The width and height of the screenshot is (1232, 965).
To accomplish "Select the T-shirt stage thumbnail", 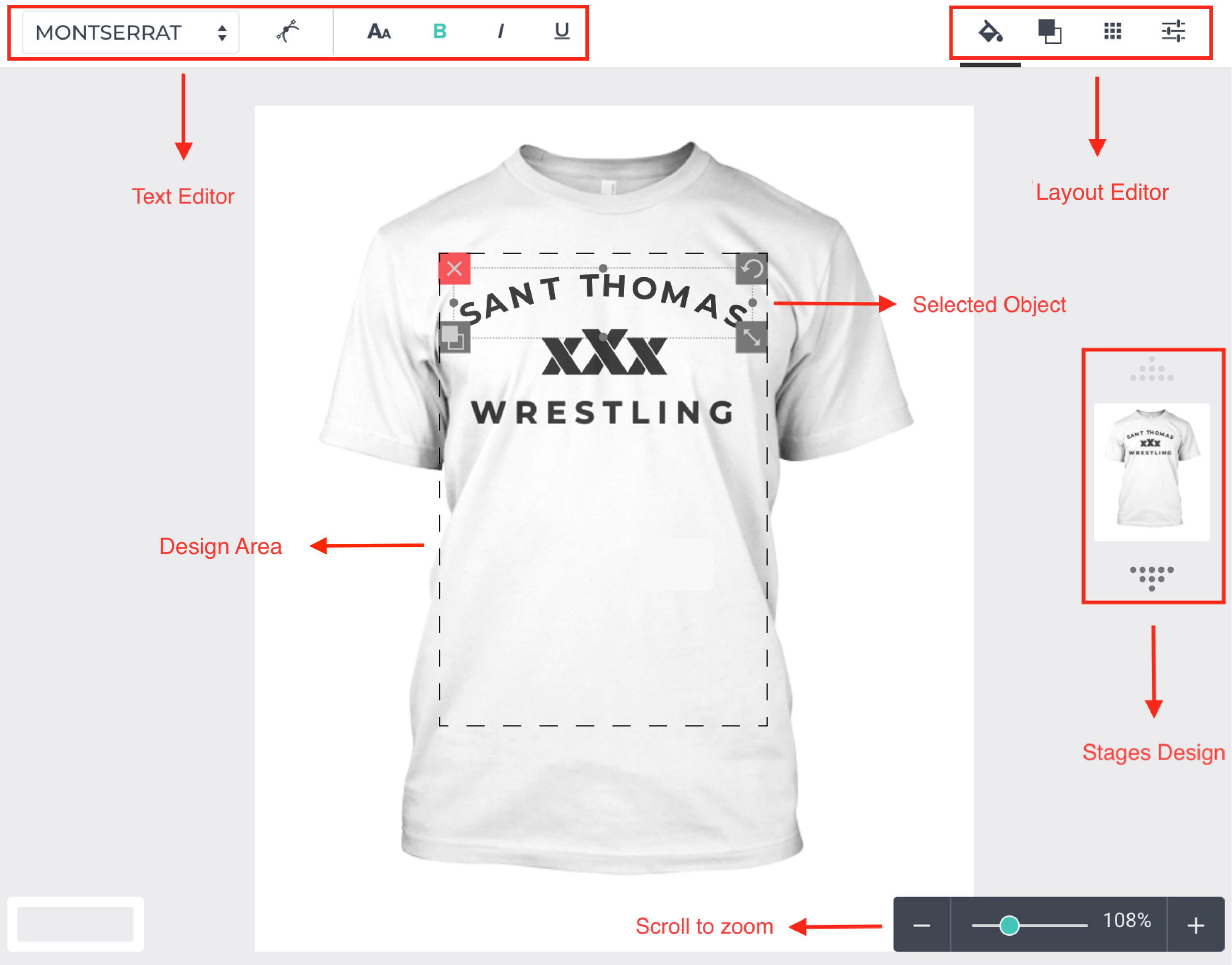I will coord(1152,472).
